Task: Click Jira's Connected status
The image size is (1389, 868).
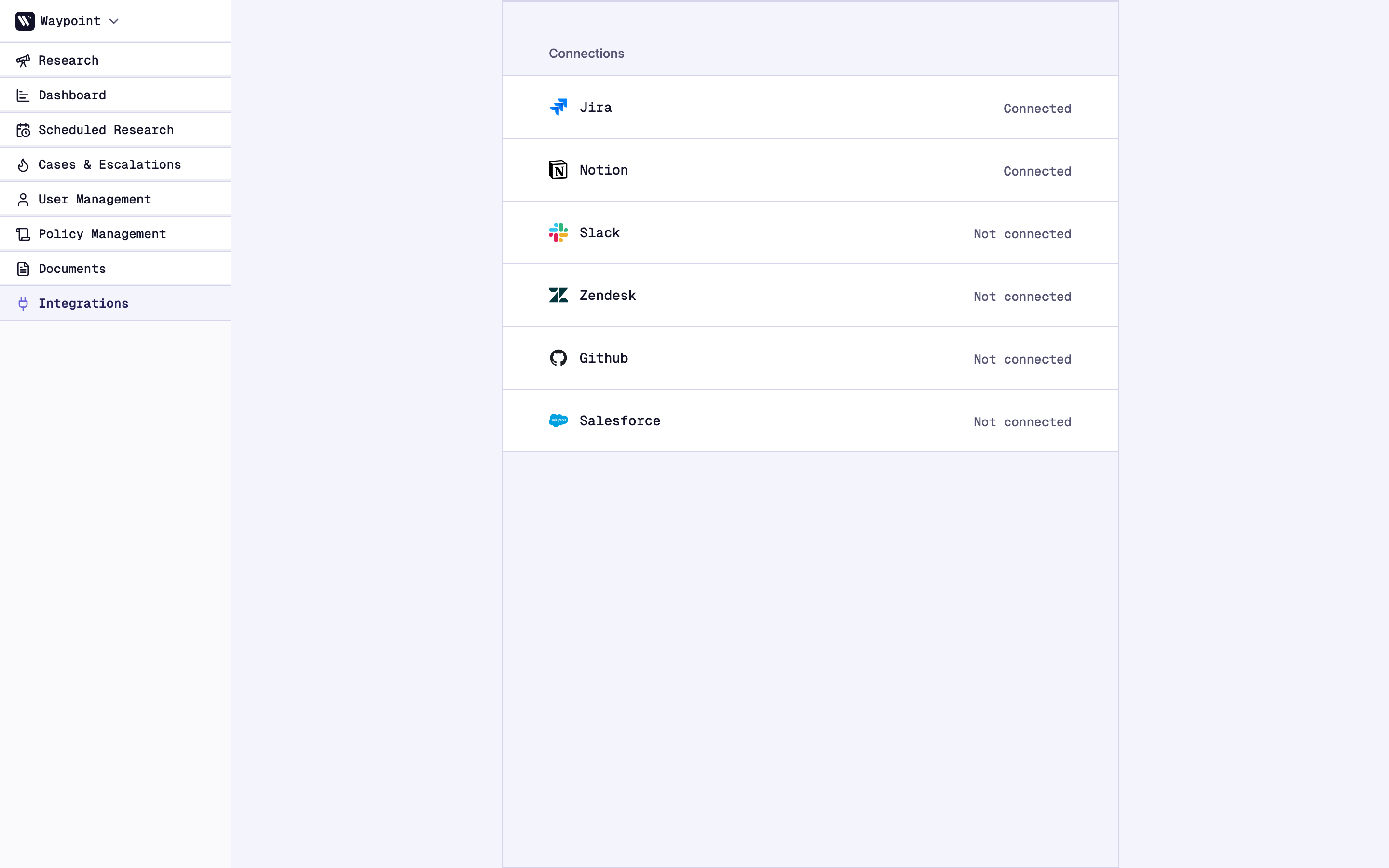Action: (x=1037, y=108)
